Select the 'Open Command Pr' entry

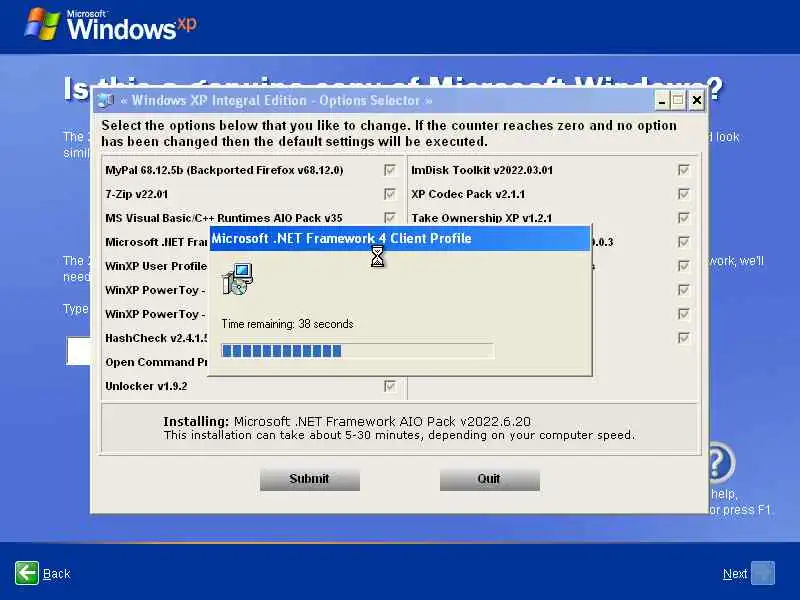pos(156,362)
